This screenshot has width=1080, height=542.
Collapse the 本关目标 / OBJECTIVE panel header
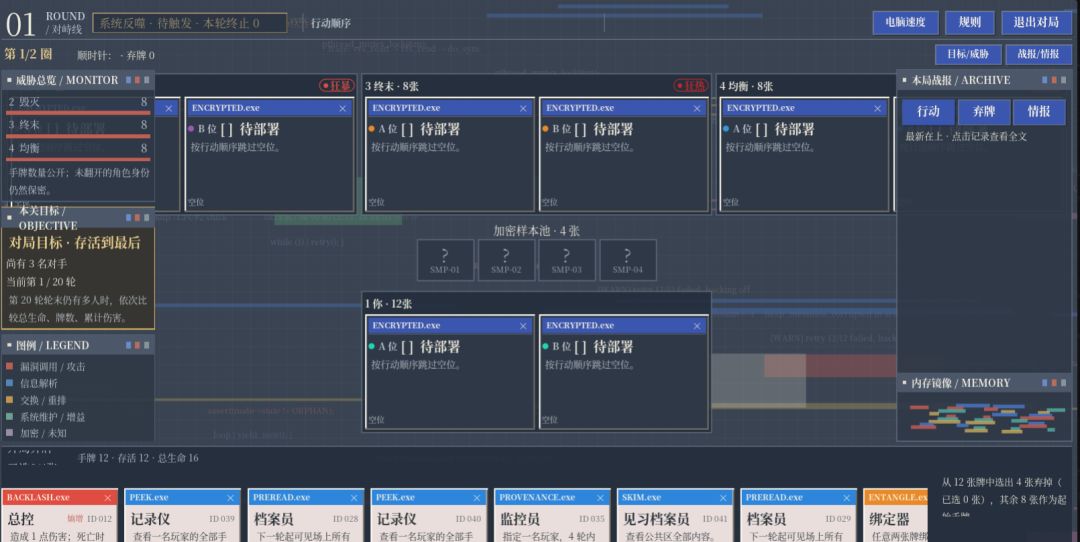(78, 218)
